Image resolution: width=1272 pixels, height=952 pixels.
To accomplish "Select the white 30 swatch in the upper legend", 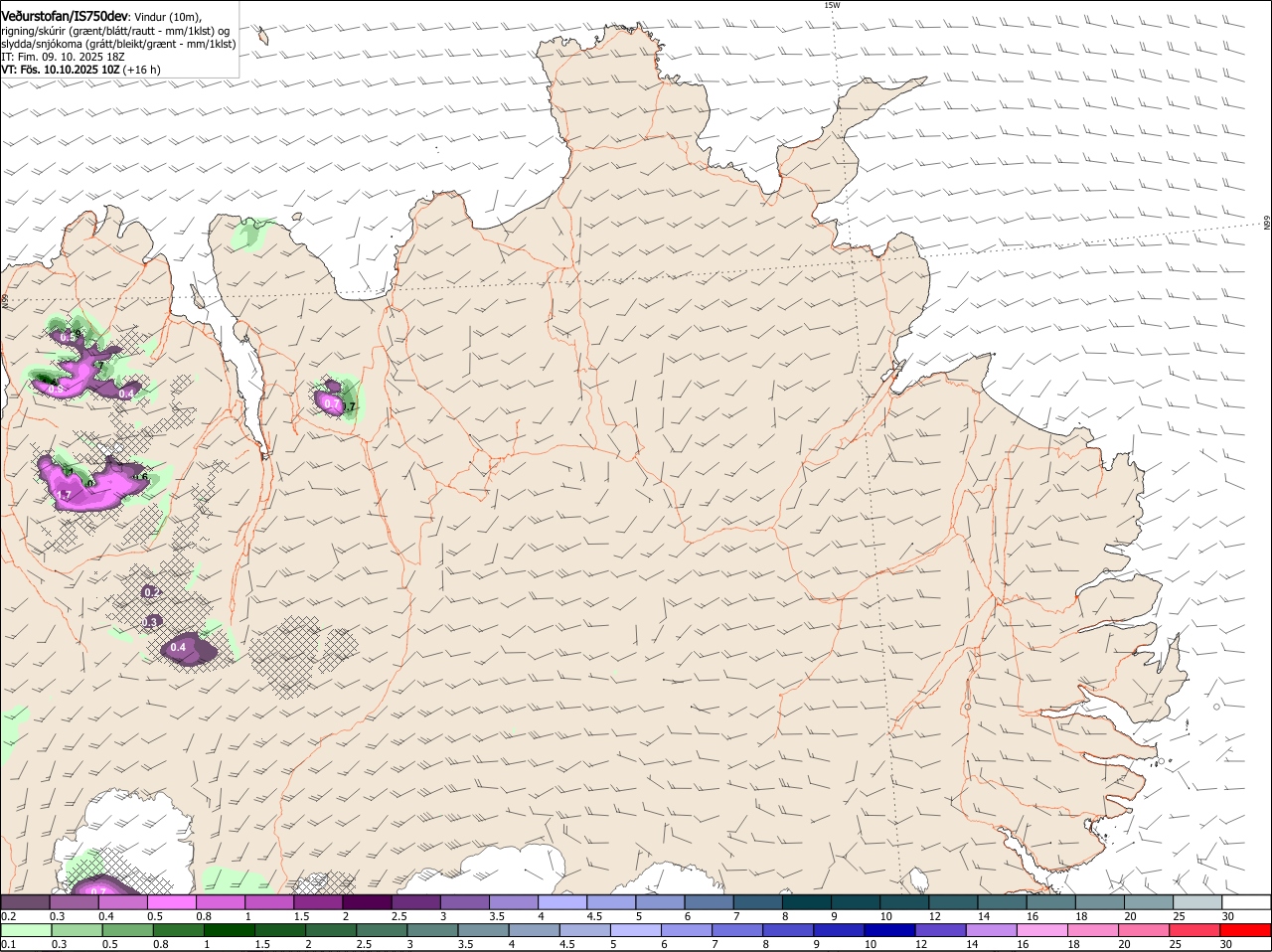I will pos(1246,902).
